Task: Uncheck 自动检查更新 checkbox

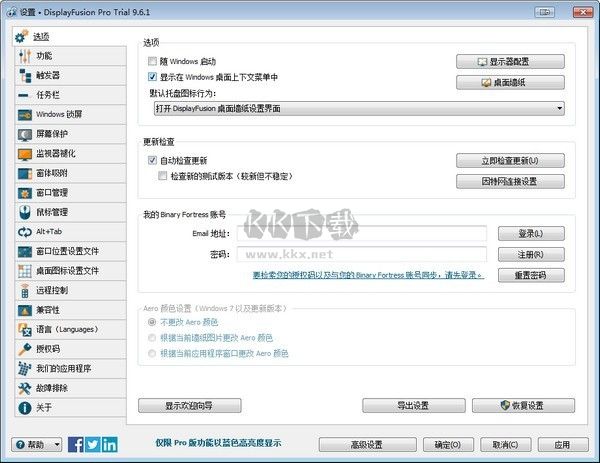Action: tap(152, 160)
